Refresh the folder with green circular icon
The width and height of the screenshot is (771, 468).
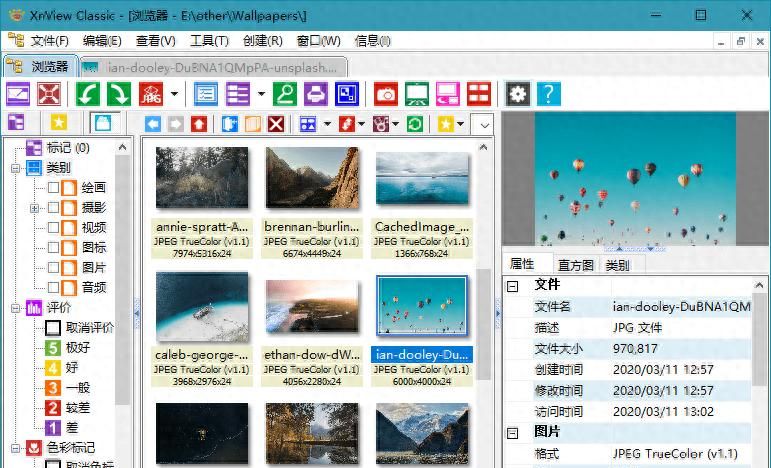pos(415,124)
